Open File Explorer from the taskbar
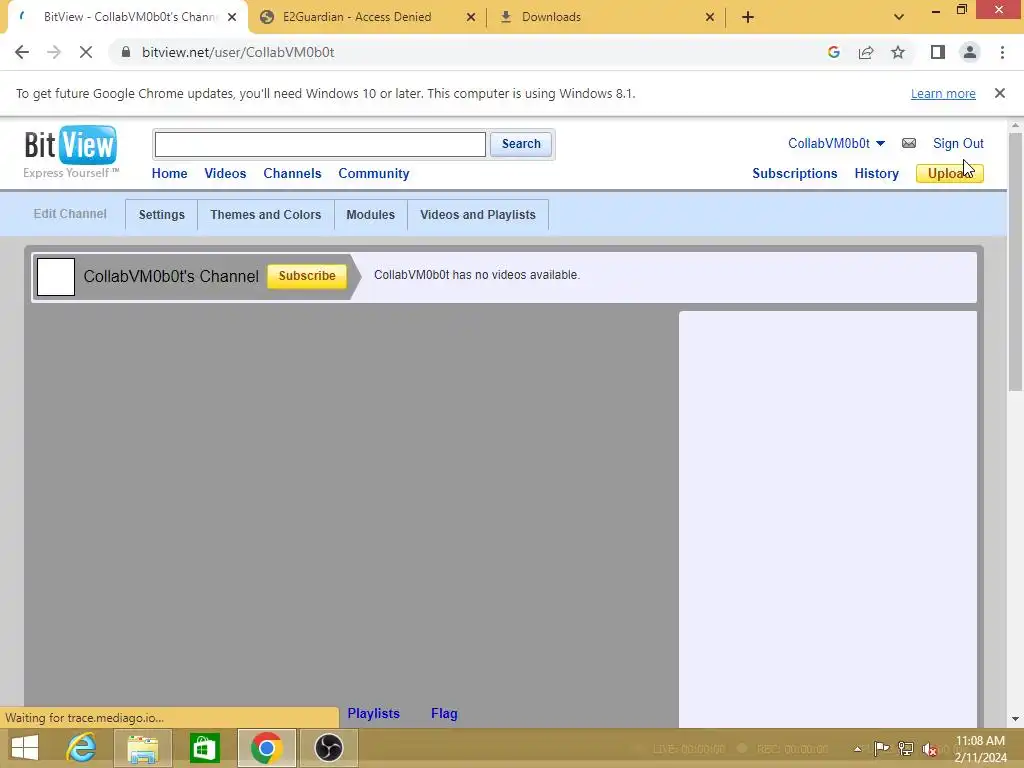 (x=142, y=748)
